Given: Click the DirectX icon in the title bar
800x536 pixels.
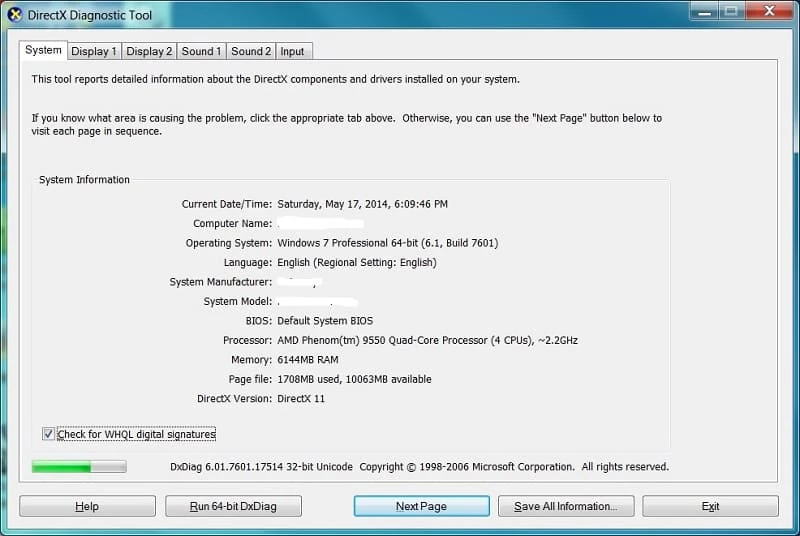Looking at the screenshot, I should pos(15,14).
